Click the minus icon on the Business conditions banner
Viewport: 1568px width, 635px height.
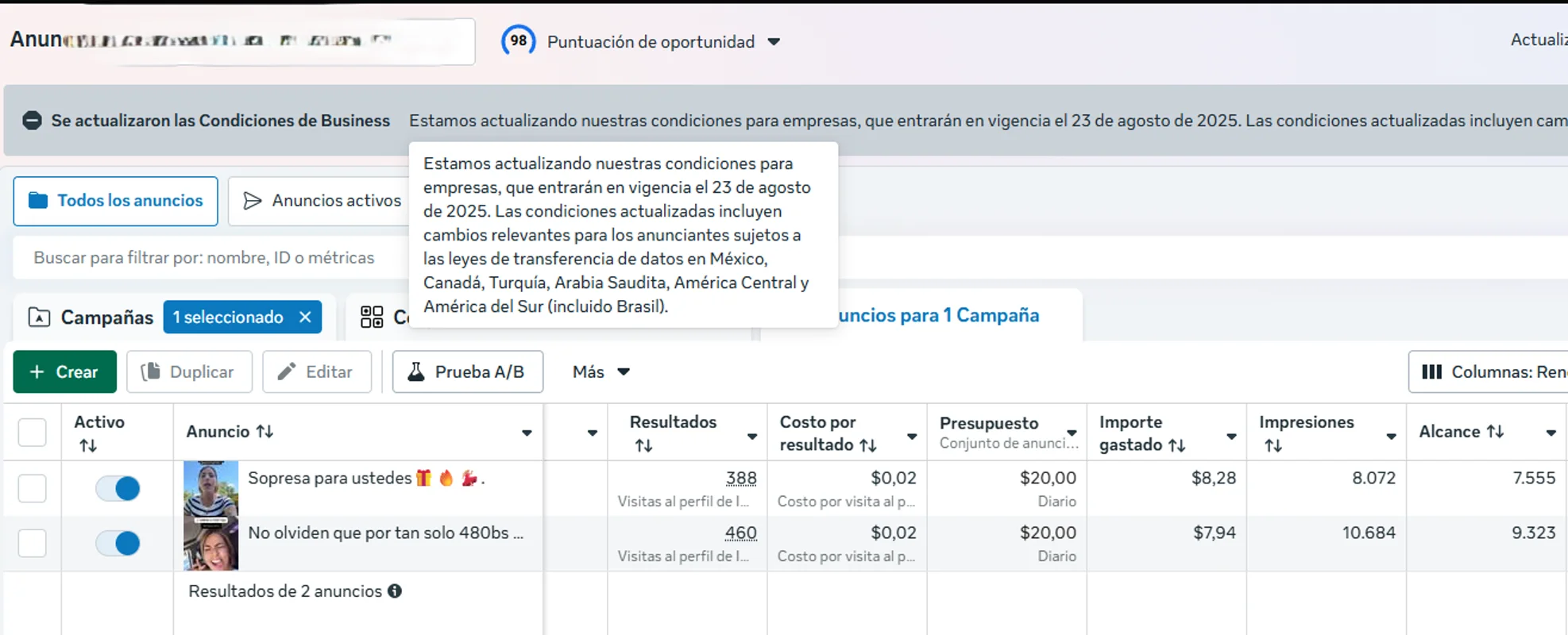click(32, 121)
